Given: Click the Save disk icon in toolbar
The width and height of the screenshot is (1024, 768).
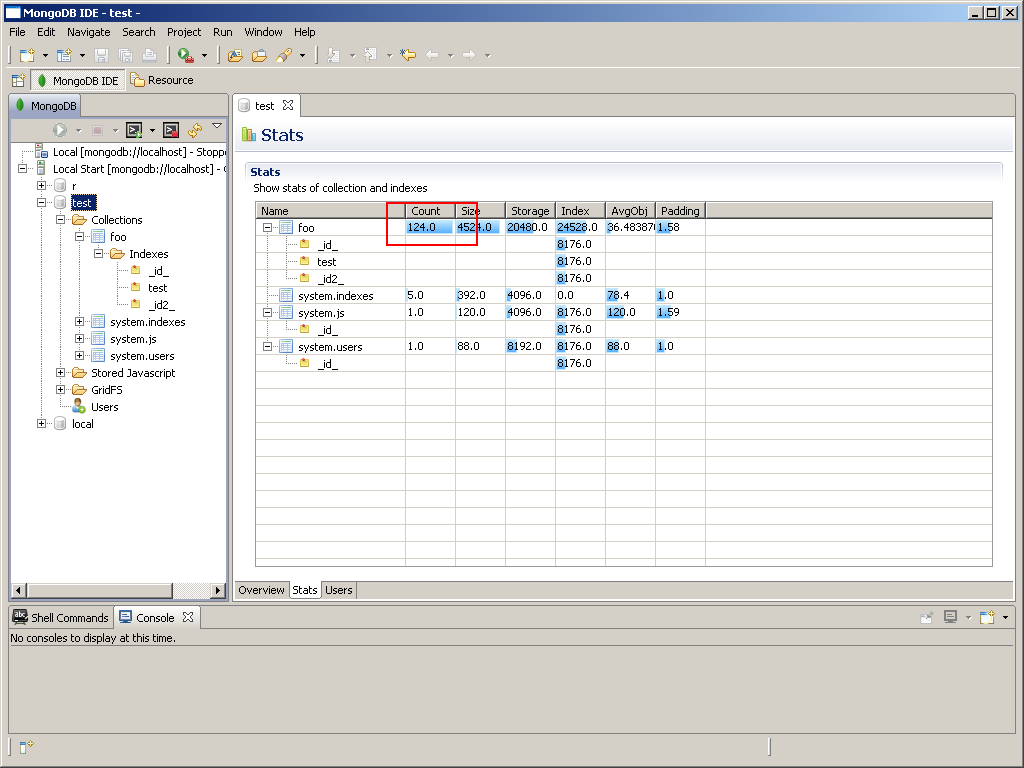Looking at the screenshot, I should 101,56.
